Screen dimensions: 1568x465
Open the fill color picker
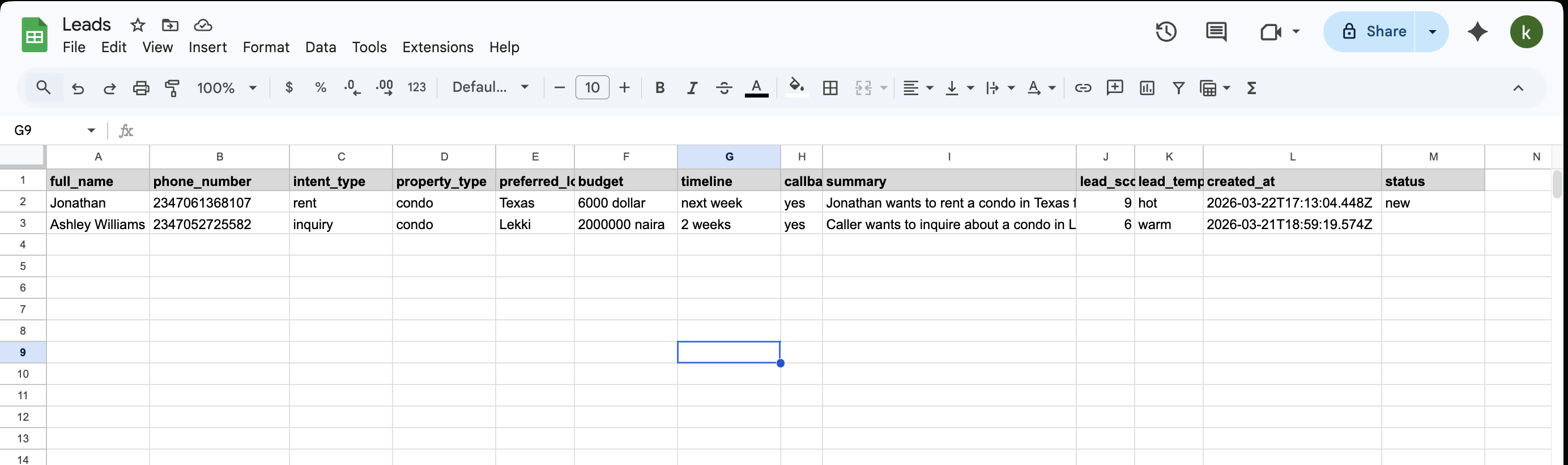pyautogui.click(x=797, y=88)
